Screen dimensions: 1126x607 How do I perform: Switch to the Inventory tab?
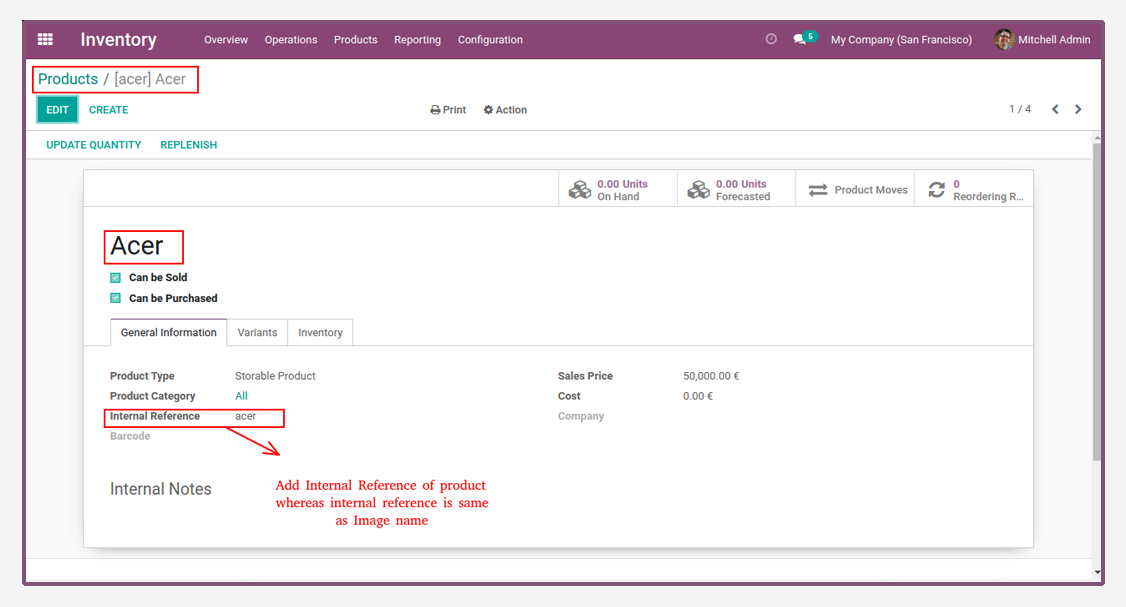click(320, 333)
